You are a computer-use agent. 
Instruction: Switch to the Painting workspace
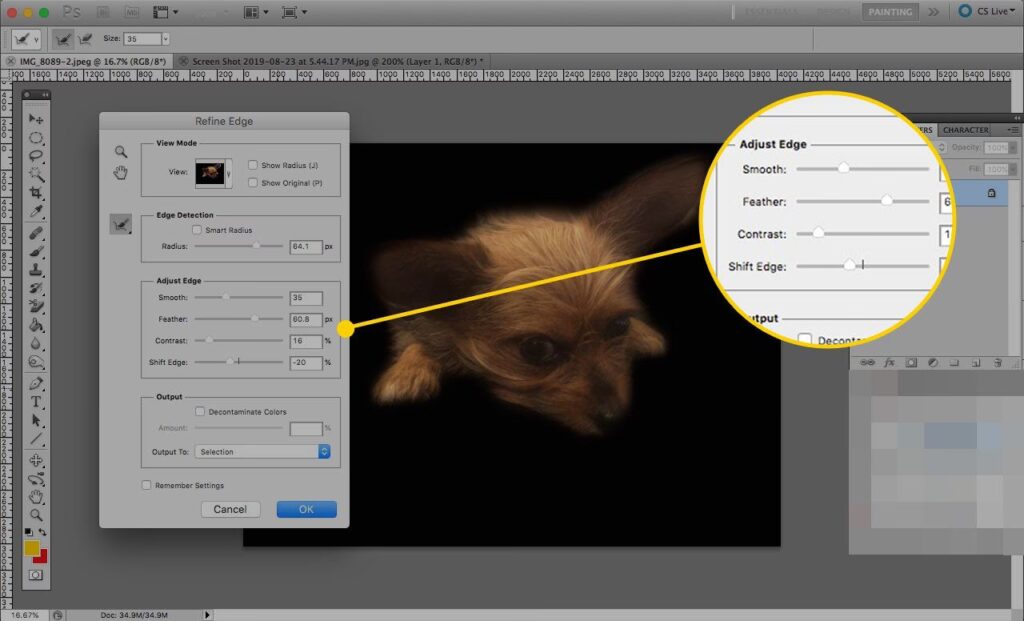coord(889,12)
